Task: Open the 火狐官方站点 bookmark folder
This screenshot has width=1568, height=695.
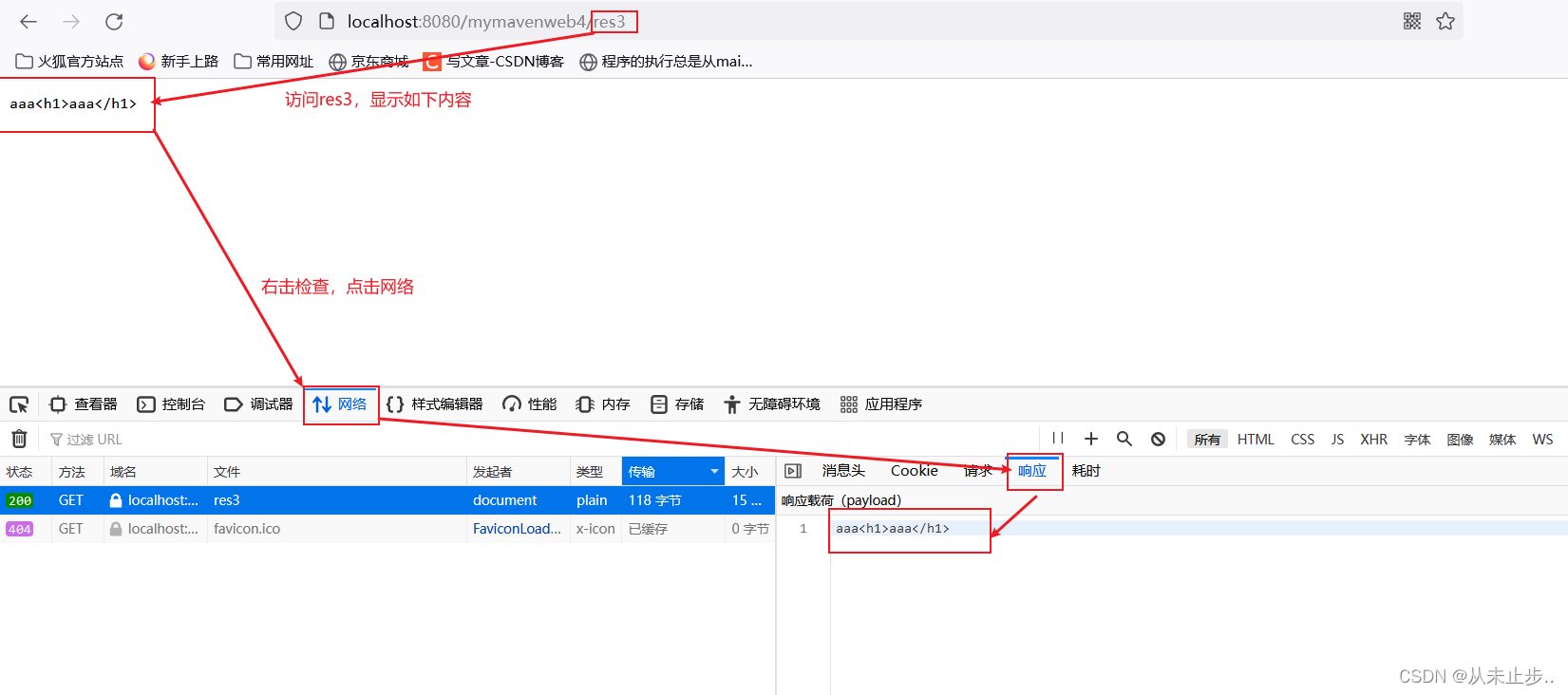Action: [x=69, y=61]
